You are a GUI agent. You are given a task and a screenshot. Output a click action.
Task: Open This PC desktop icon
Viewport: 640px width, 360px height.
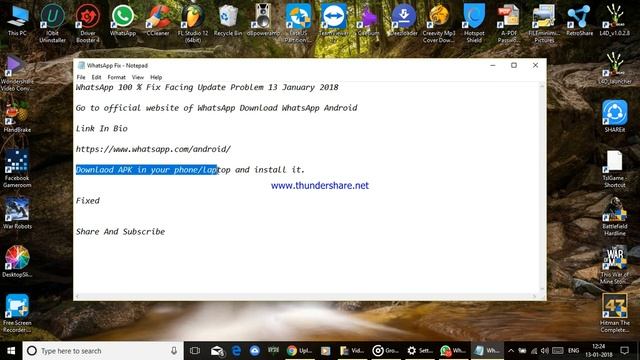18,20
